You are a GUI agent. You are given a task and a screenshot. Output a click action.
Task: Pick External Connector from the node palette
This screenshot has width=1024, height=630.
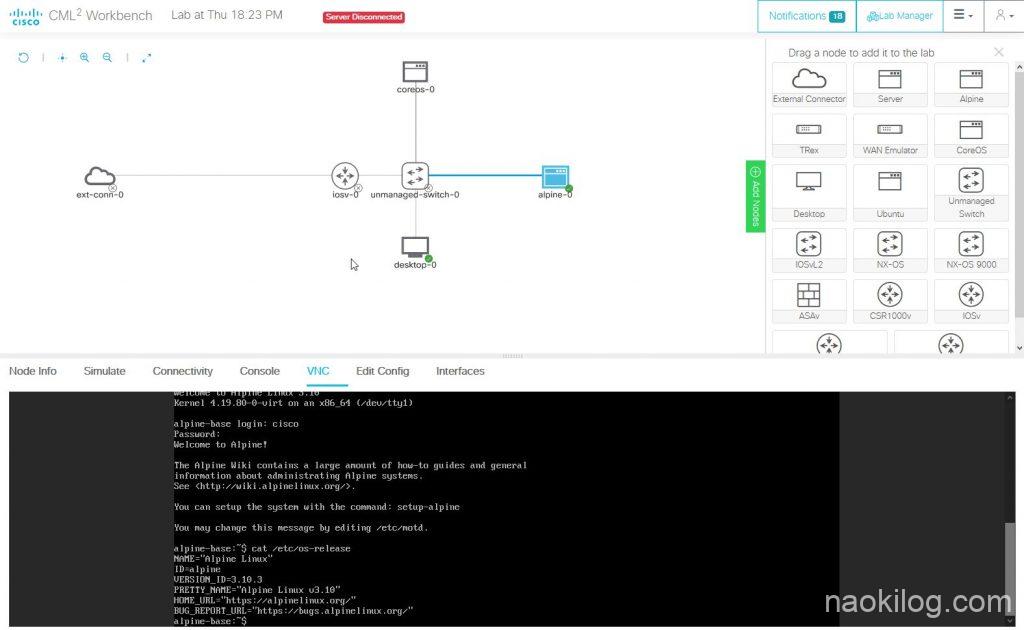pyautogui.click(x=809, y=85)
